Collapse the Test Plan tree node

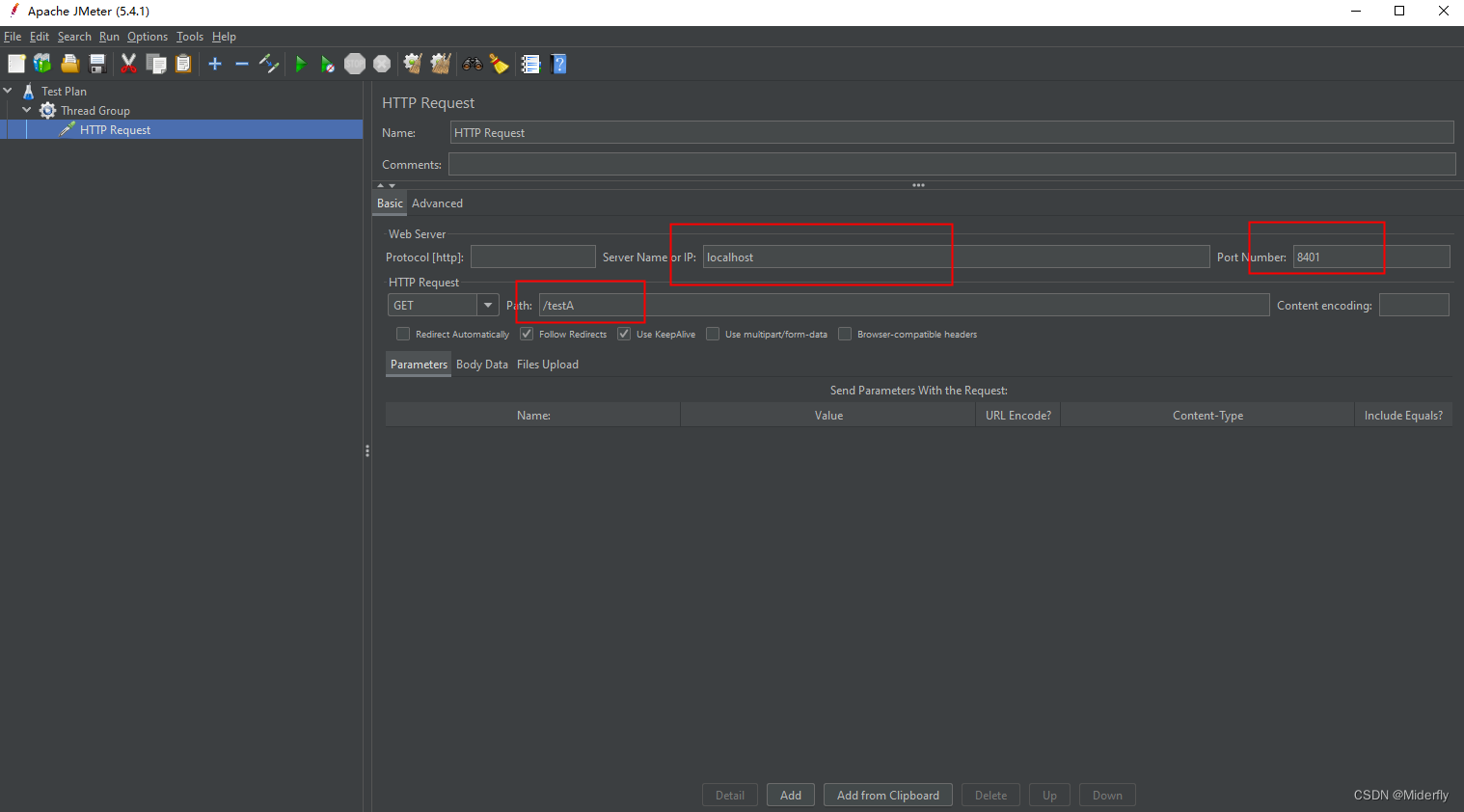(8, 91)
